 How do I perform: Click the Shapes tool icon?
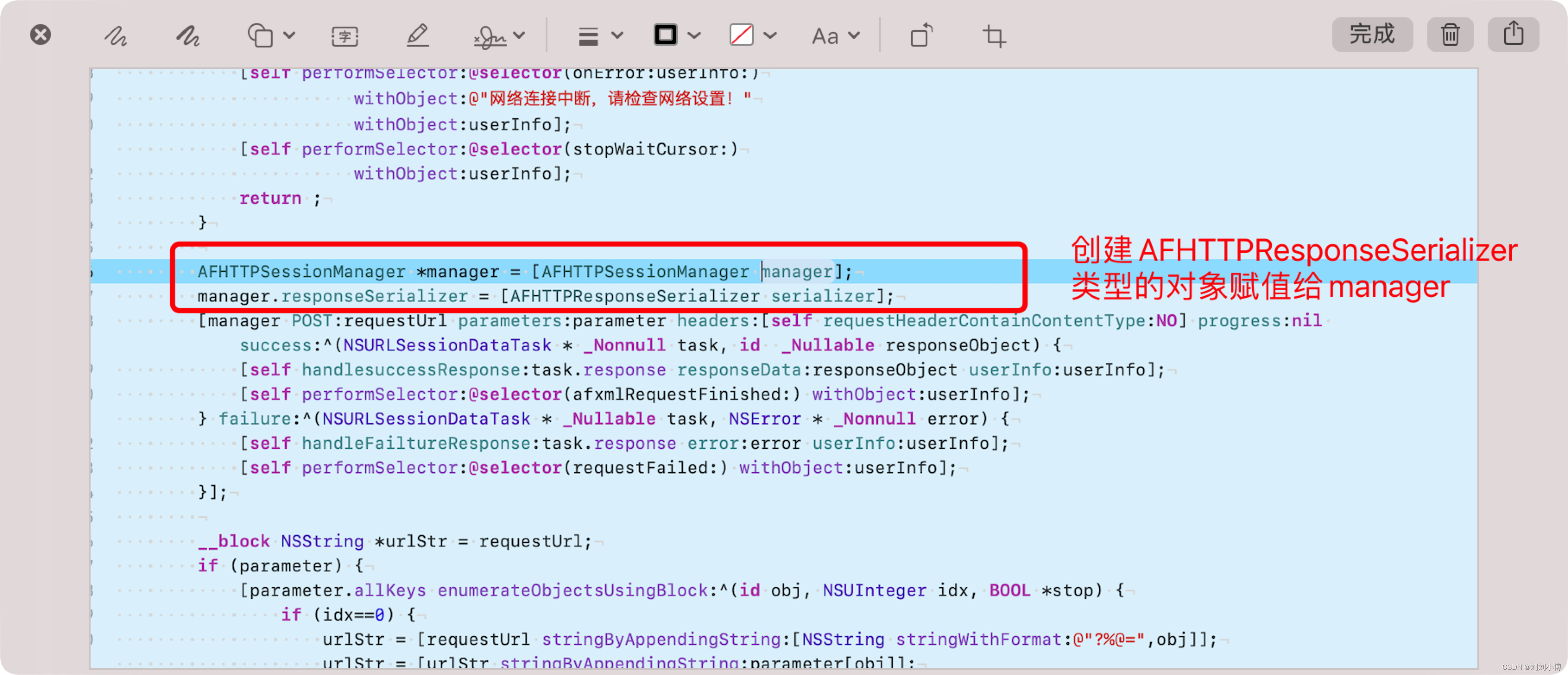tap(260, 35)
